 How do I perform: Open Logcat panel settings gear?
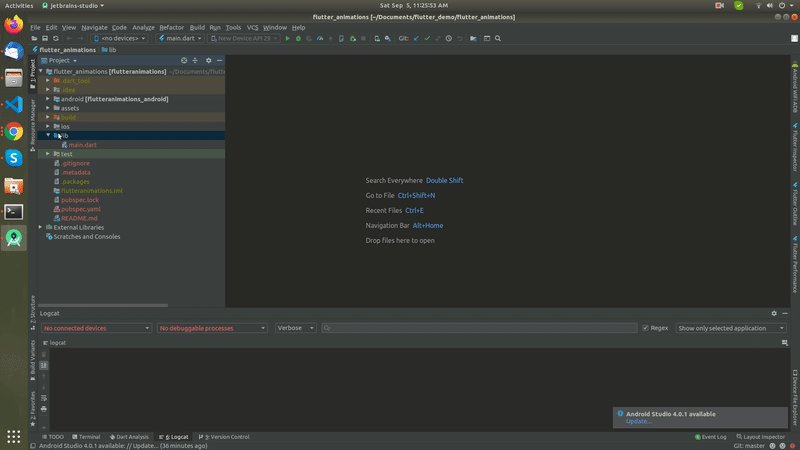(x=774, y=313)
